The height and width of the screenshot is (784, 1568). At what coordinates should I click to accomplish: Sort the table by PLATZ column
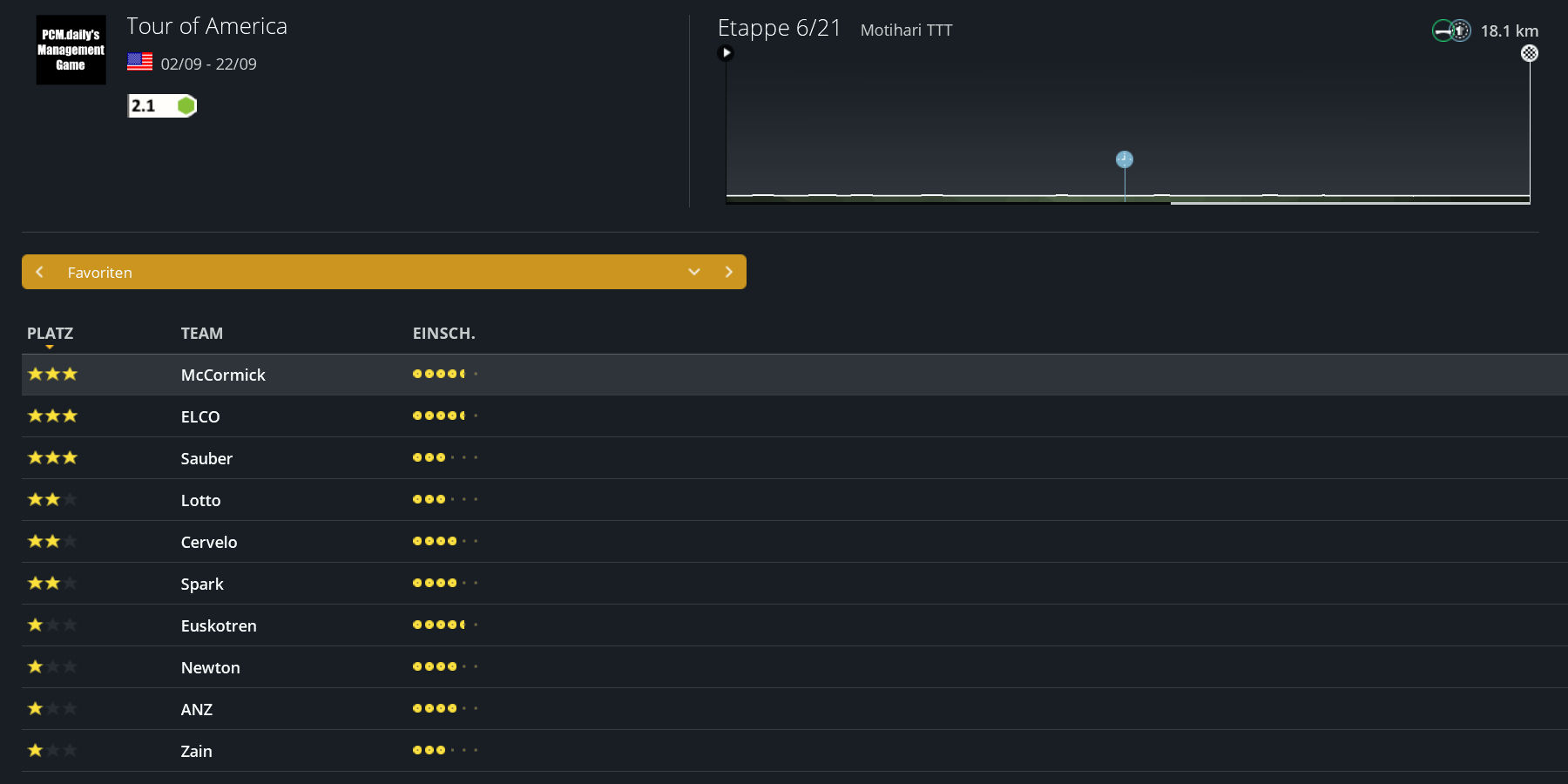50,334
